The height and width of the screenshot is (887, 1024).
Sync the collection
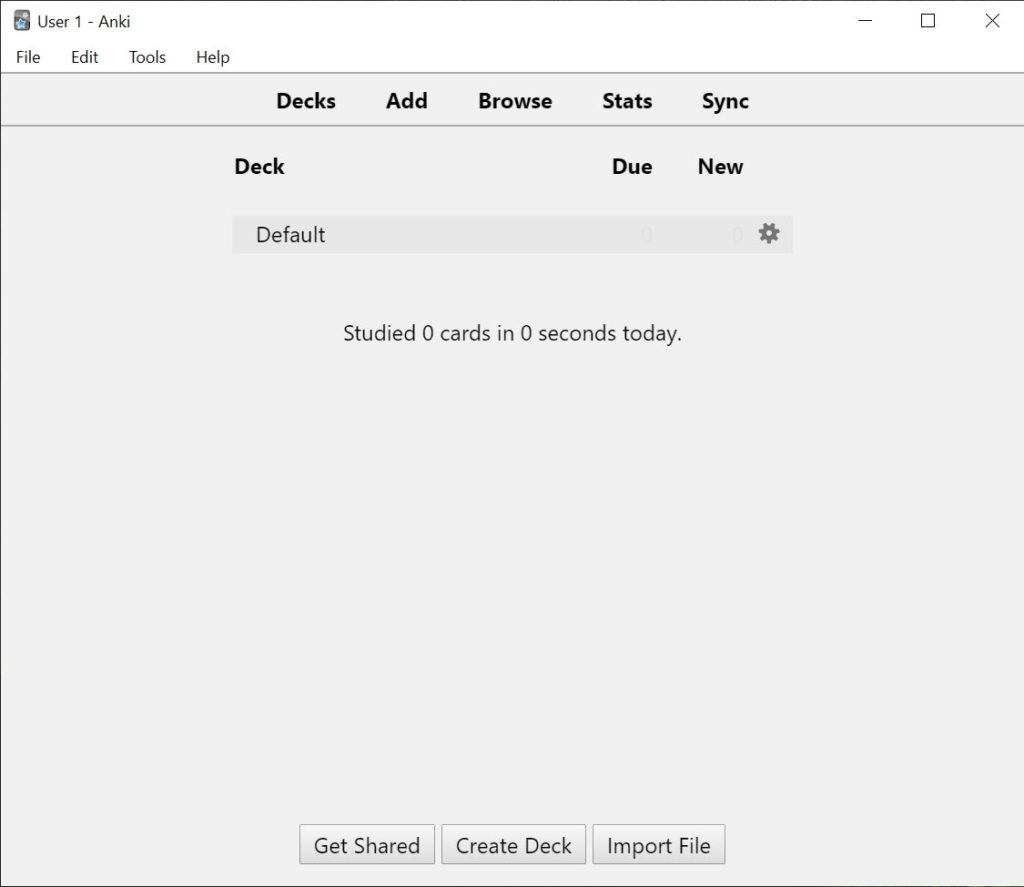(725, 101)
